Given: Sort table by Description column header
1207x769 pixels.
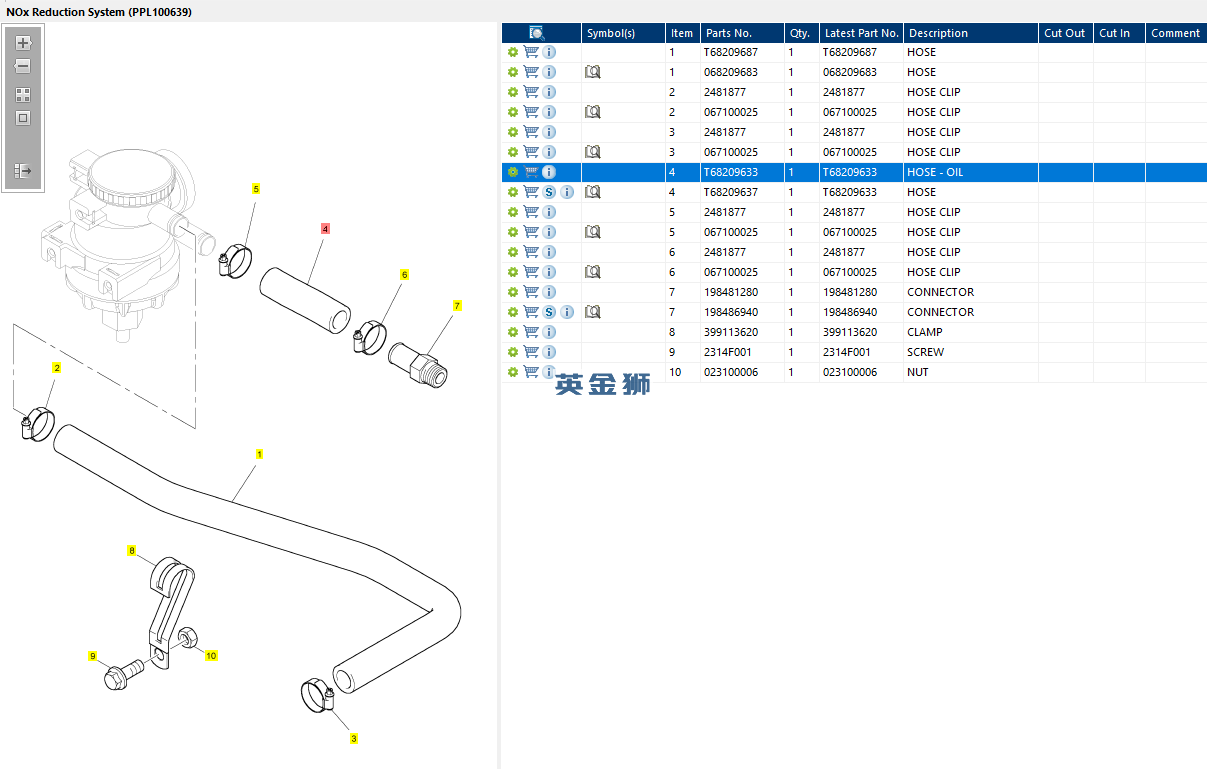Looking at the screenshot, I should (970, 33).
